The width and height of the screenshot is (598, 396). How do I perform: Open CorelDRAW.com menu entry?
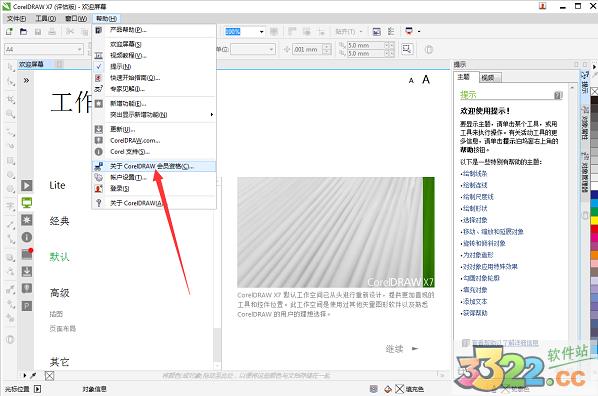[x=154, y=140]
